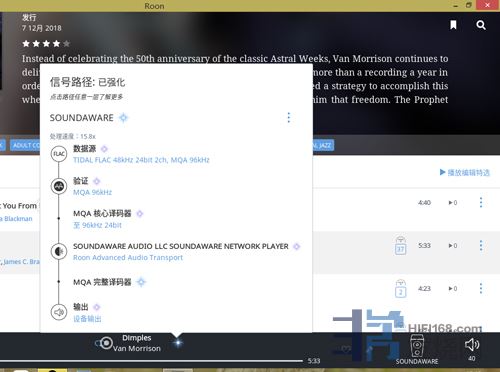Screen dimensions: 500x372
Task: Click the ADULT CO genre tag
Action: (25, 145)
